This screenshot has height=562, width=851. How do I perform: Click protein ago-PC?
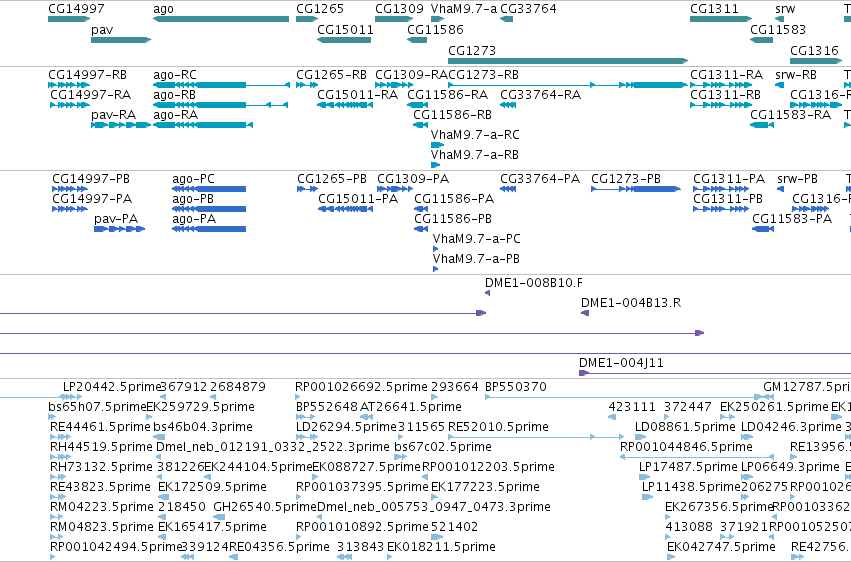[193, 179]
